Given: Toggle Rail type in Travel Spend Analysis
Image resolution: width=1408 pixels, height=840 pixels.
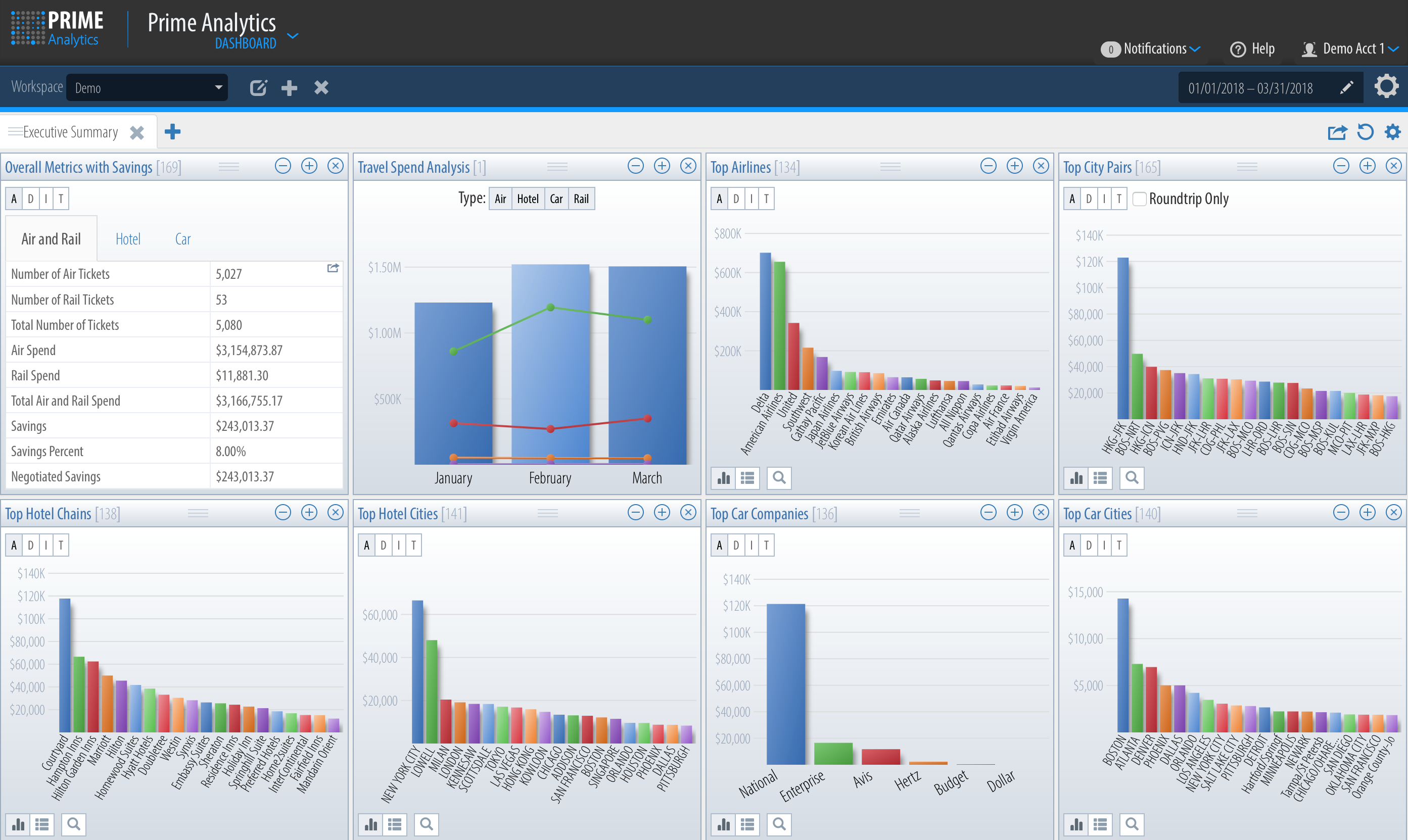Looking at the screenshot, I should click(x=581, y=199).
